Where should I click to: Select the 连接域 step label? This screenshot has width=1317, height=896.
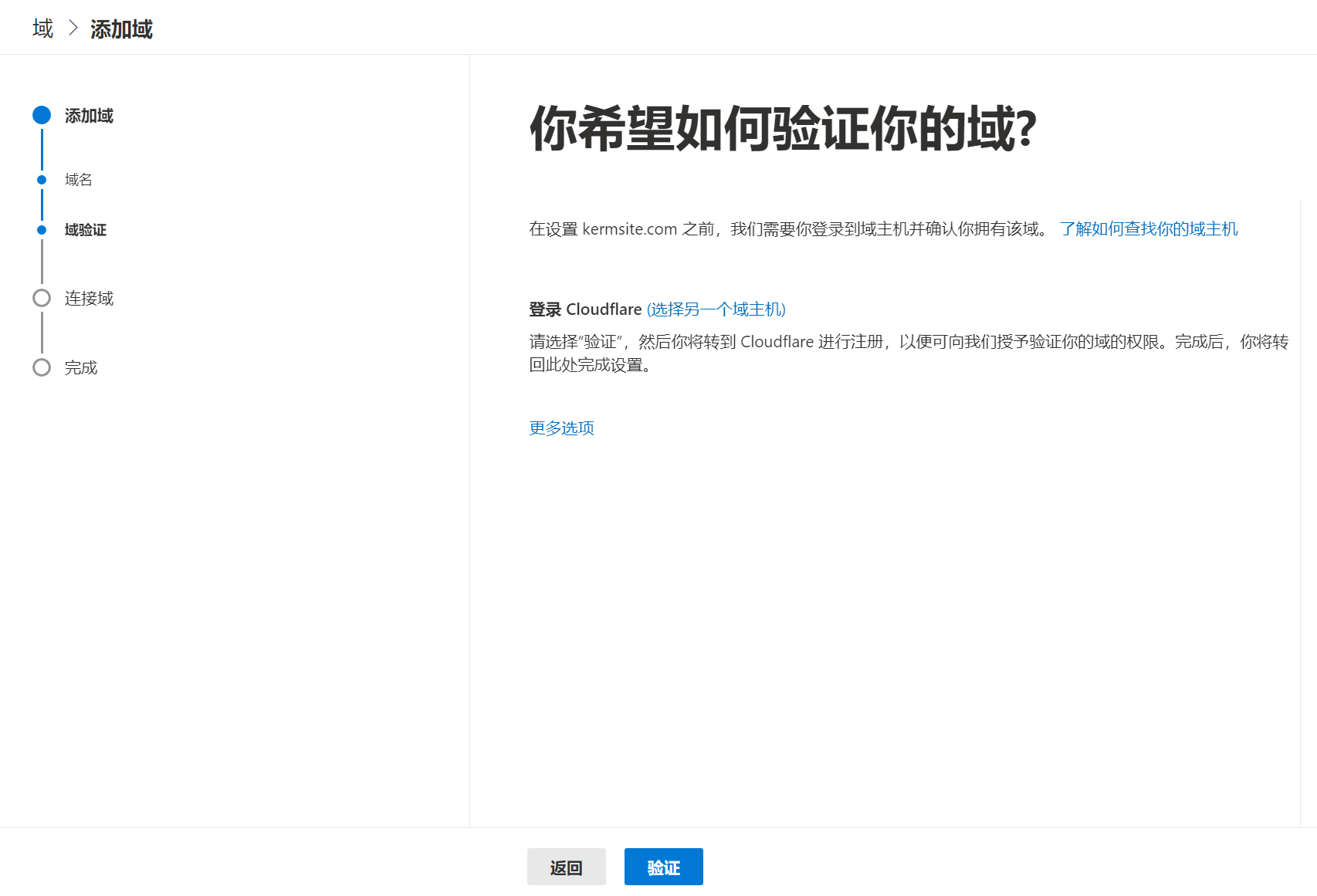(89, 299)
